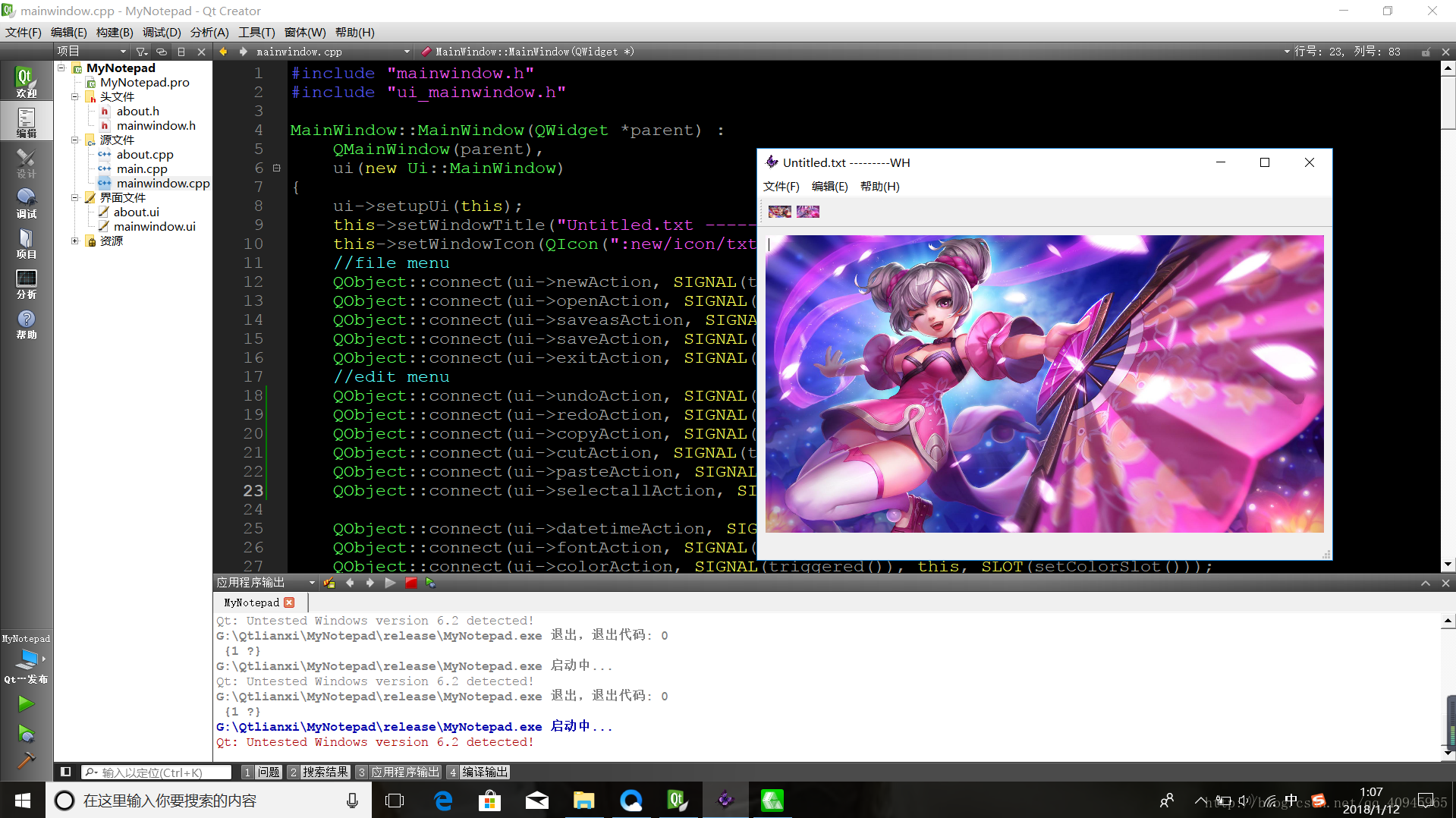Open the Design (设计) mode icon

(x=26, y=162)
